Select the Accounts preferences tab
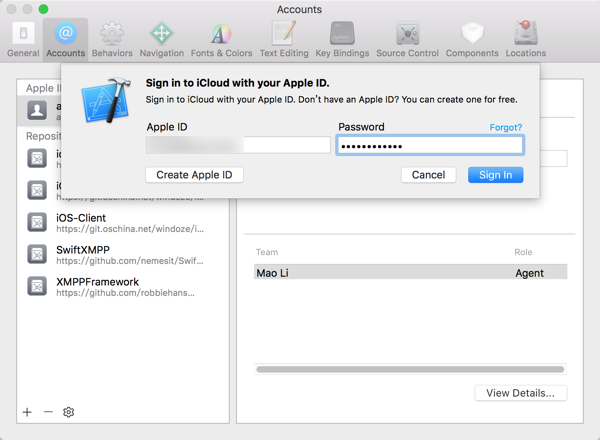600x440 pixels. [x=65, y=40]
